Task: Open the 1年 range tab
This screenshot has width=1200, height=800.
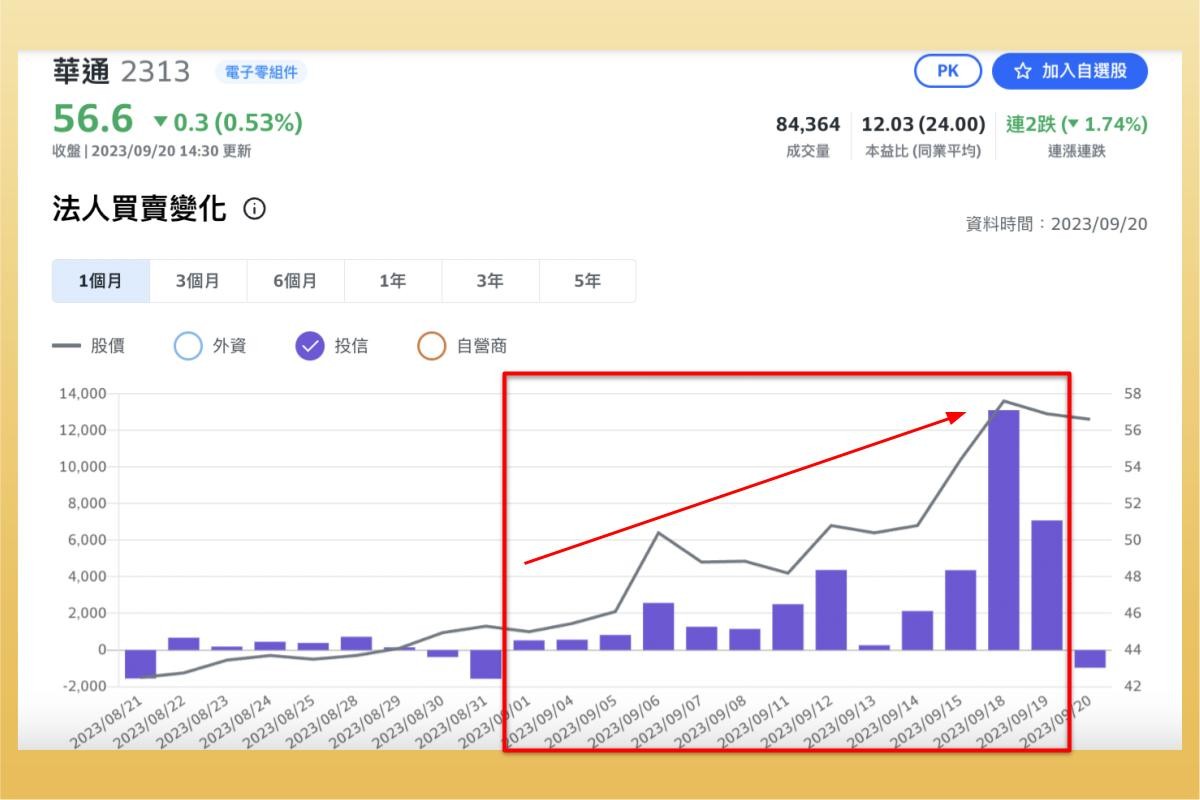Action: (393, 281)
